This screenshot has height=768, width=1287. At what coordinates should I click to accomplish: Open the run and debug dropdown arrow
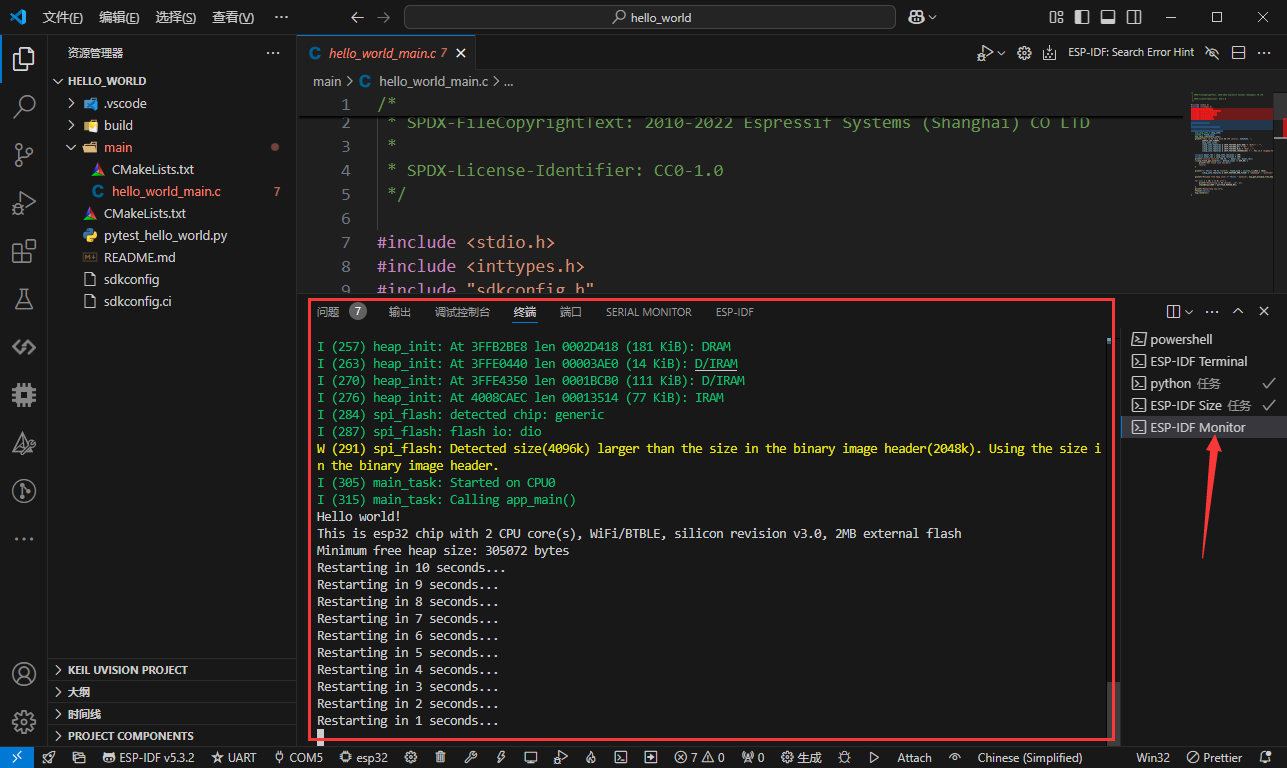1002,53
